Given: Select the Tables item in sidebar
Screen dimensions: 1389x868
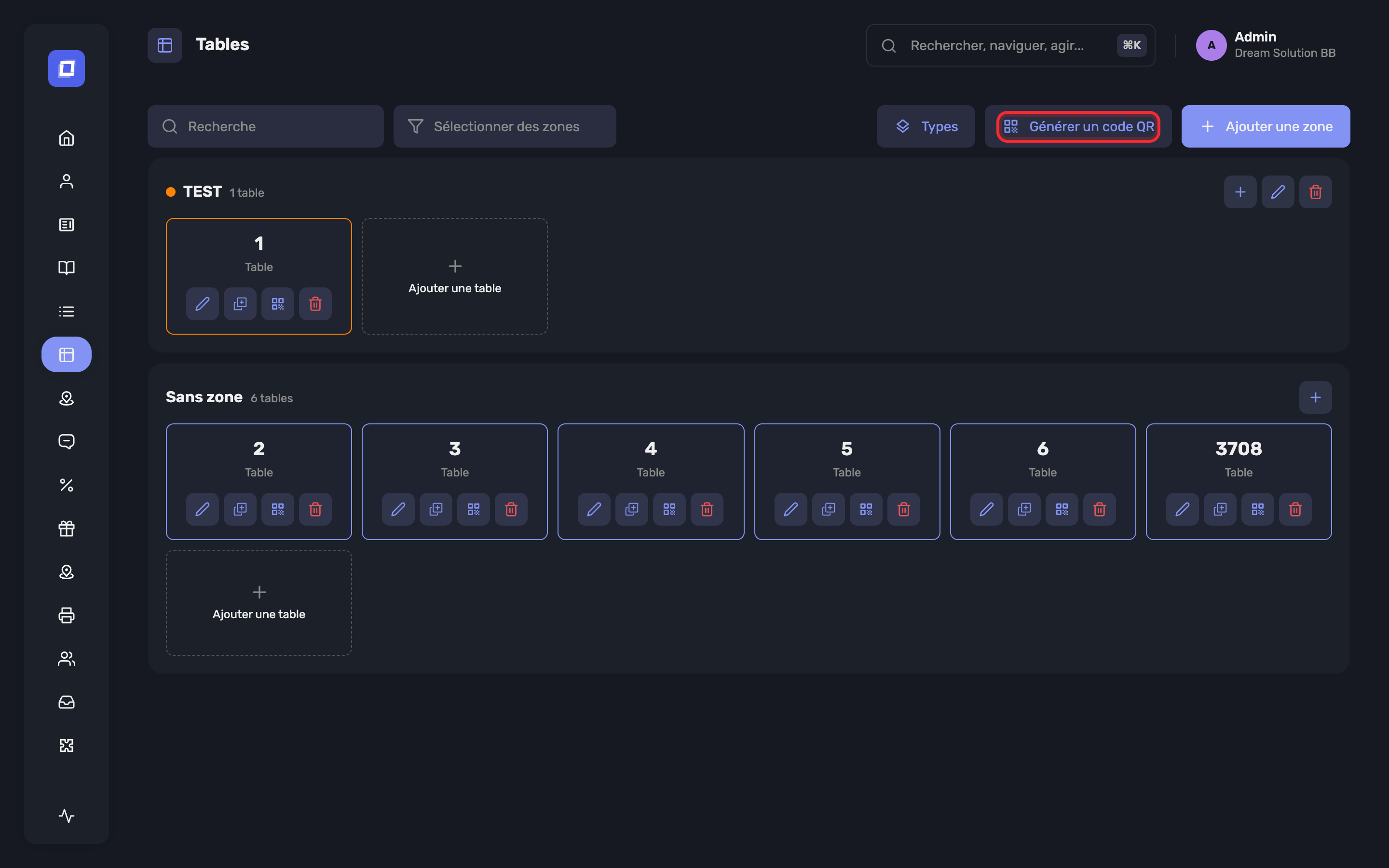Looking at the screenshot, I should [67, 355].
